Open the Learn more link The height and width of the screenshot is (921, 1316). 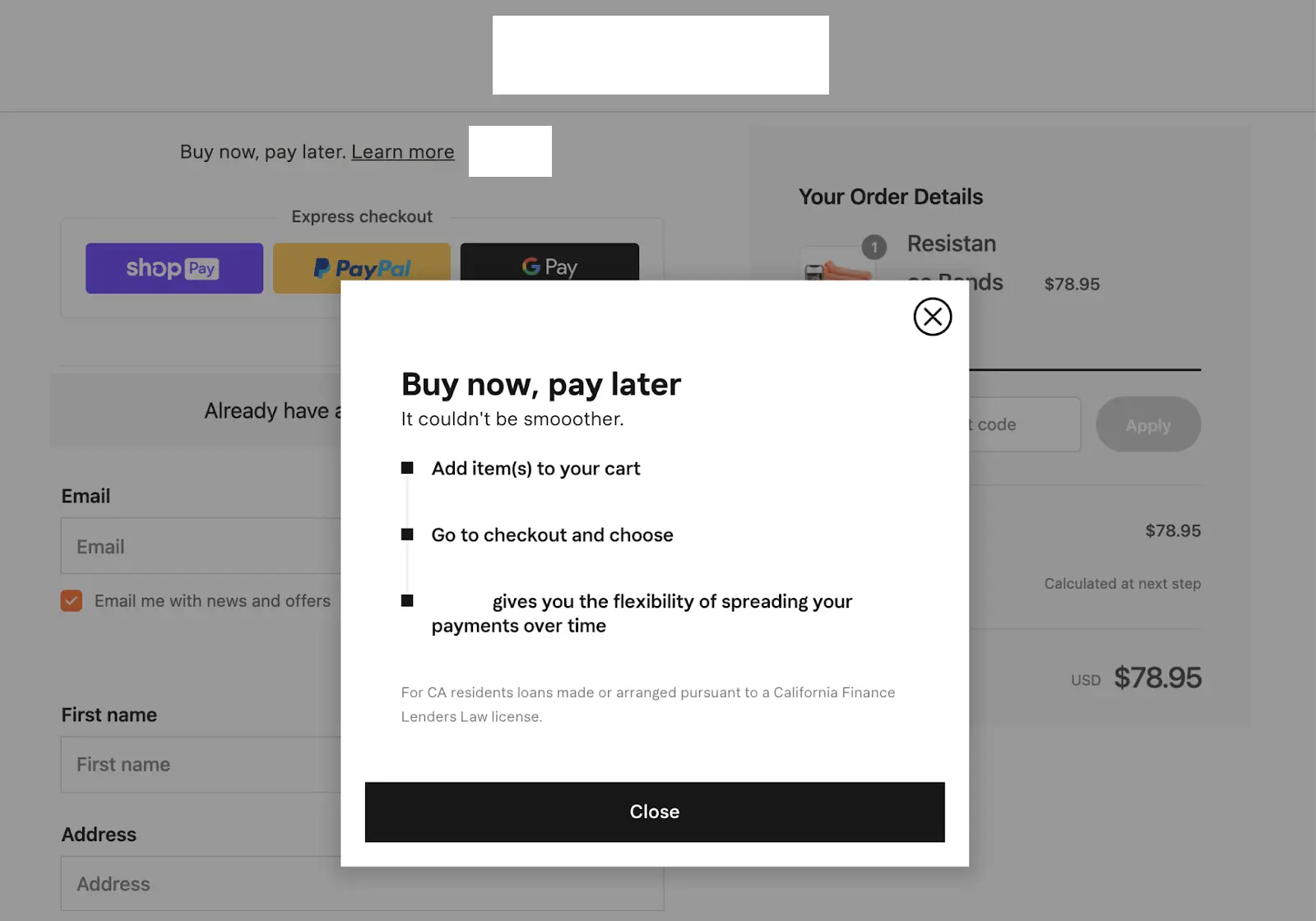(402, 152)
